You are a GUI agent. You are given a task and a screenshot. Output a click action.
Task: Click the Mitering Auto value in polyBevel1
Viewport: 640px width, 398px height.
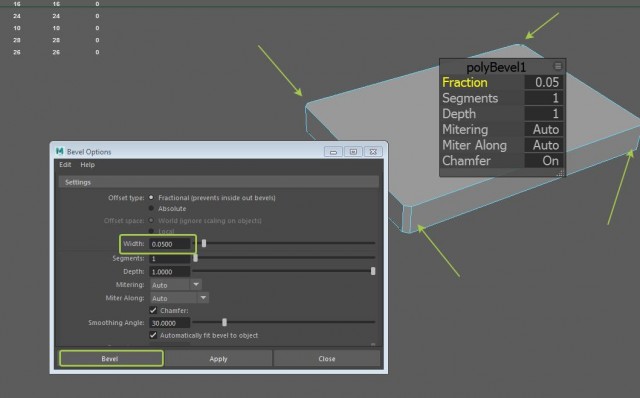point(544,129)
